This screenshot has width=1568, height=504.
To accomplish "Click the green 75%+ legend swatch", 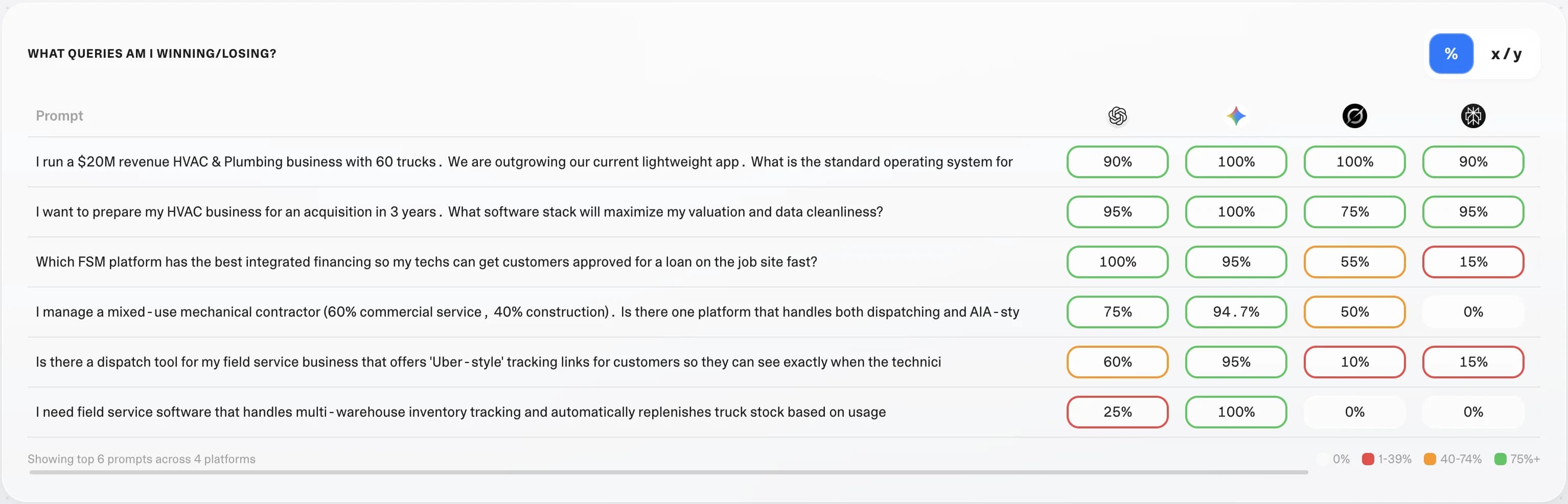I will (1500, 459).
